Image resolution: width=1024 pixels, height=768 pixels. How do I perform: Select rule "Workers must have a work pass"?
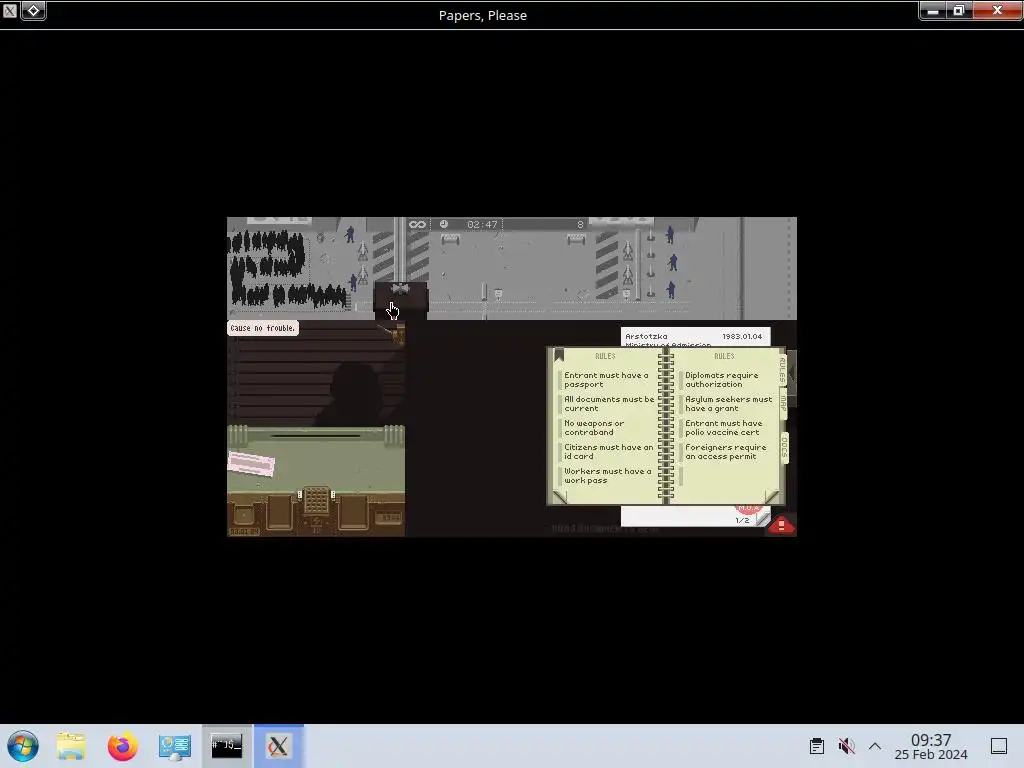coord(607,475)
